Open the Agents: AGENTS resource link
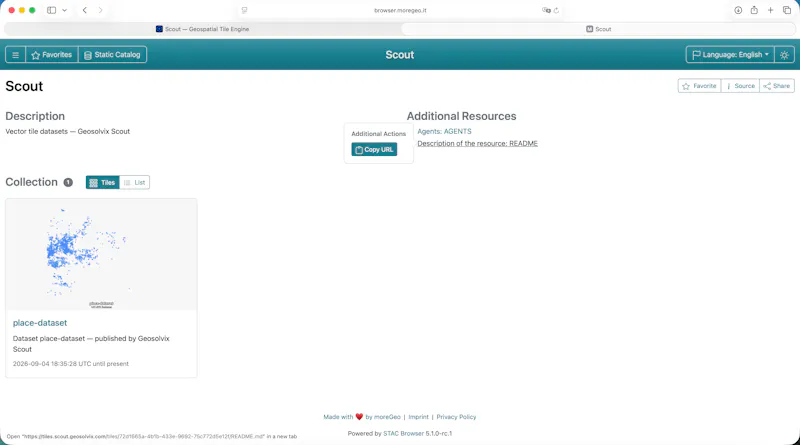This screenshot has width=800, height=445. [x=444, y=131]
